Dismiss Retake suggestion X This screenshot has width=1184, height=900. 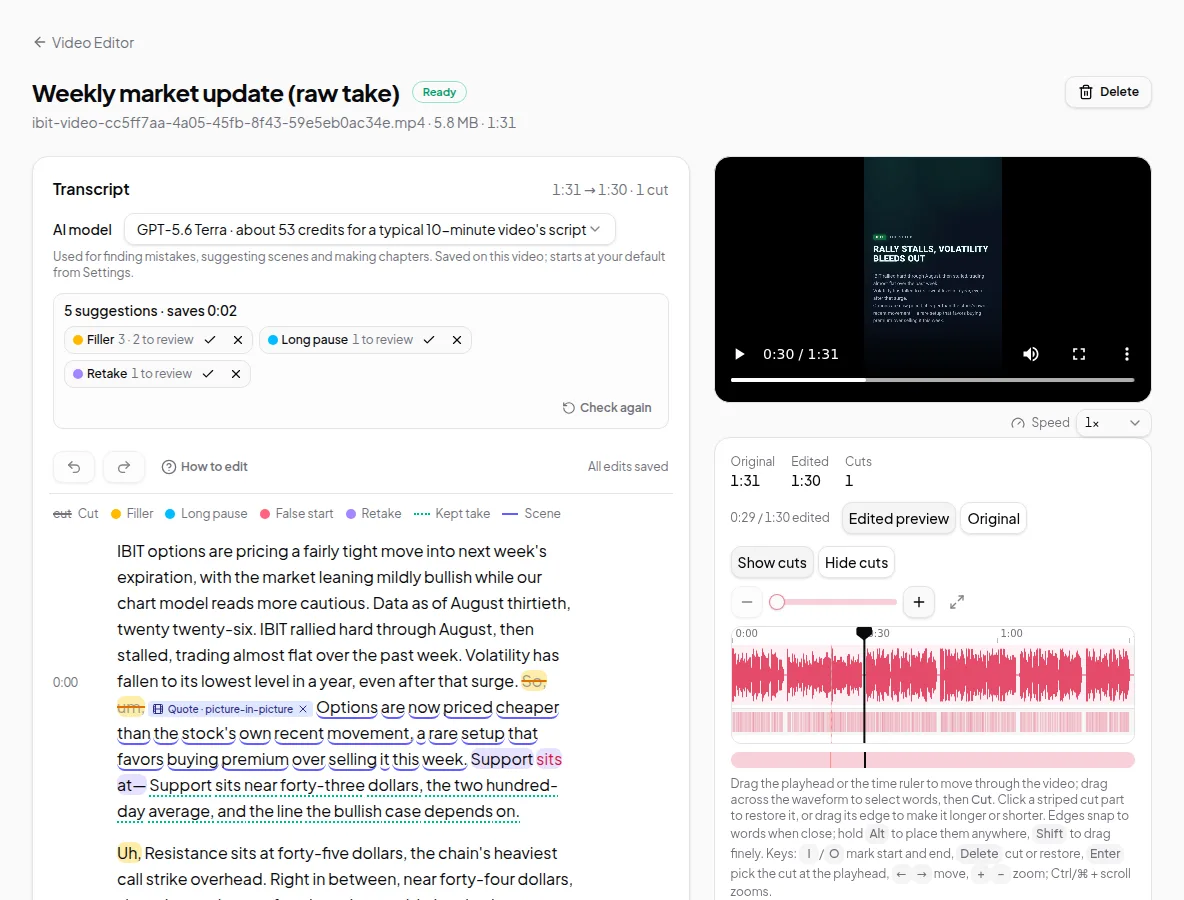click(236, 374)
